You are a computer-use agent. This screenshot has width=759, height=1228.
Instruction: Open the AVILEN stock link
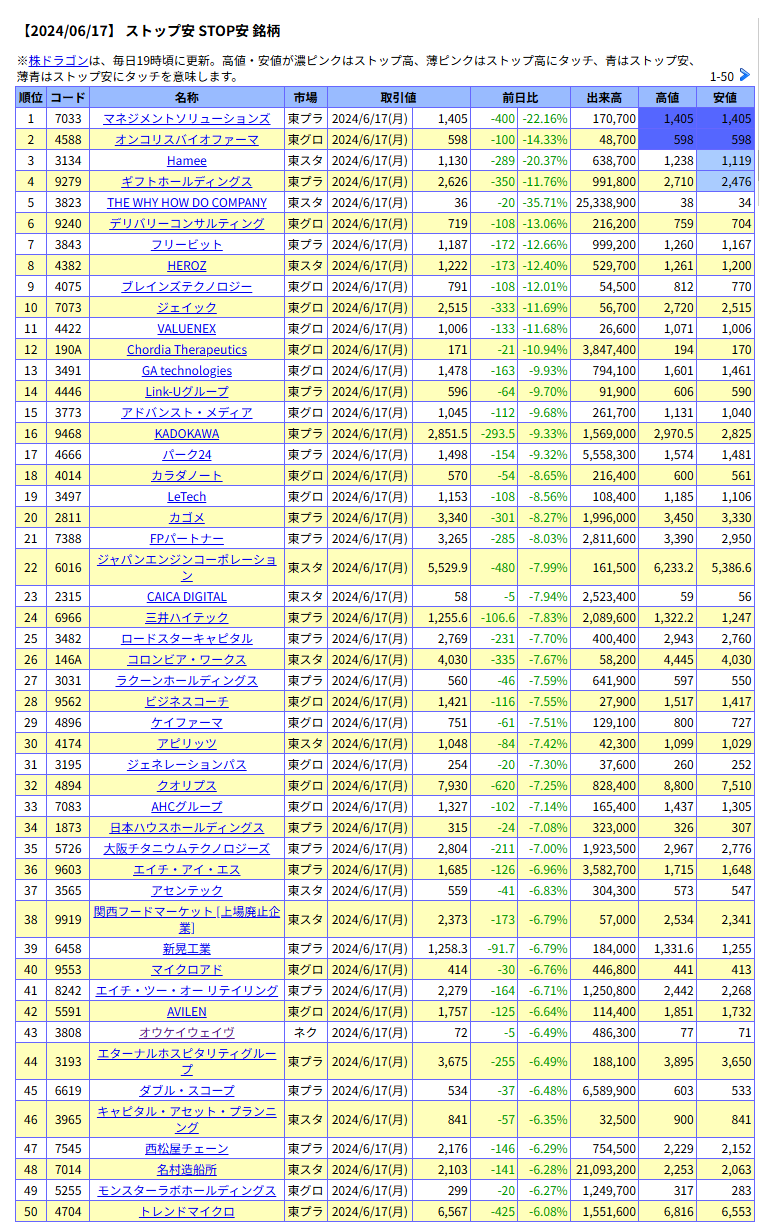(187, 1011)
